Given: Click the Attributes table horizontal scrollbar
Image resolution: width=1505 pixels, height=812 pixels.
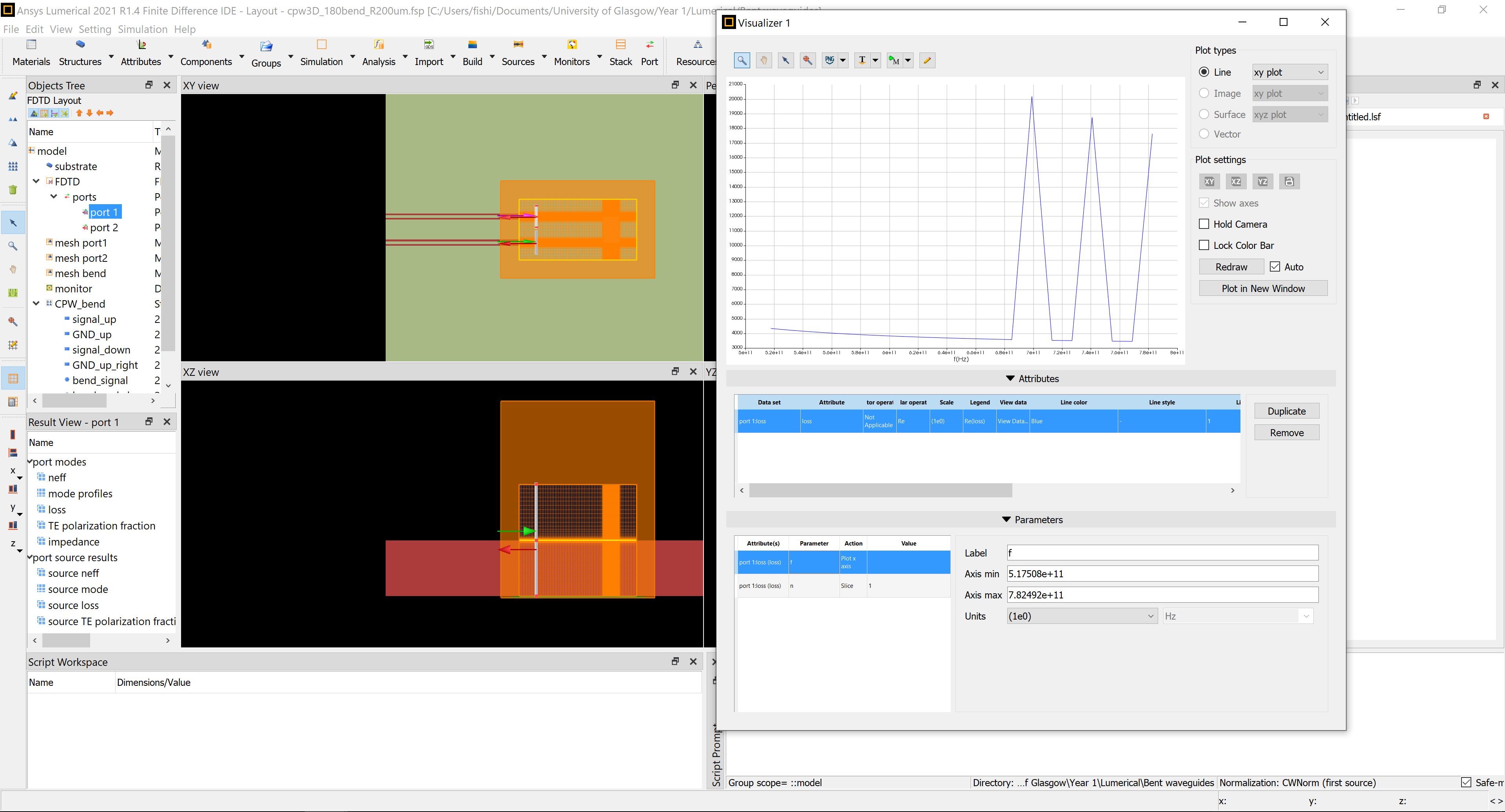Looking at the screenshot, I should point(880,491).
